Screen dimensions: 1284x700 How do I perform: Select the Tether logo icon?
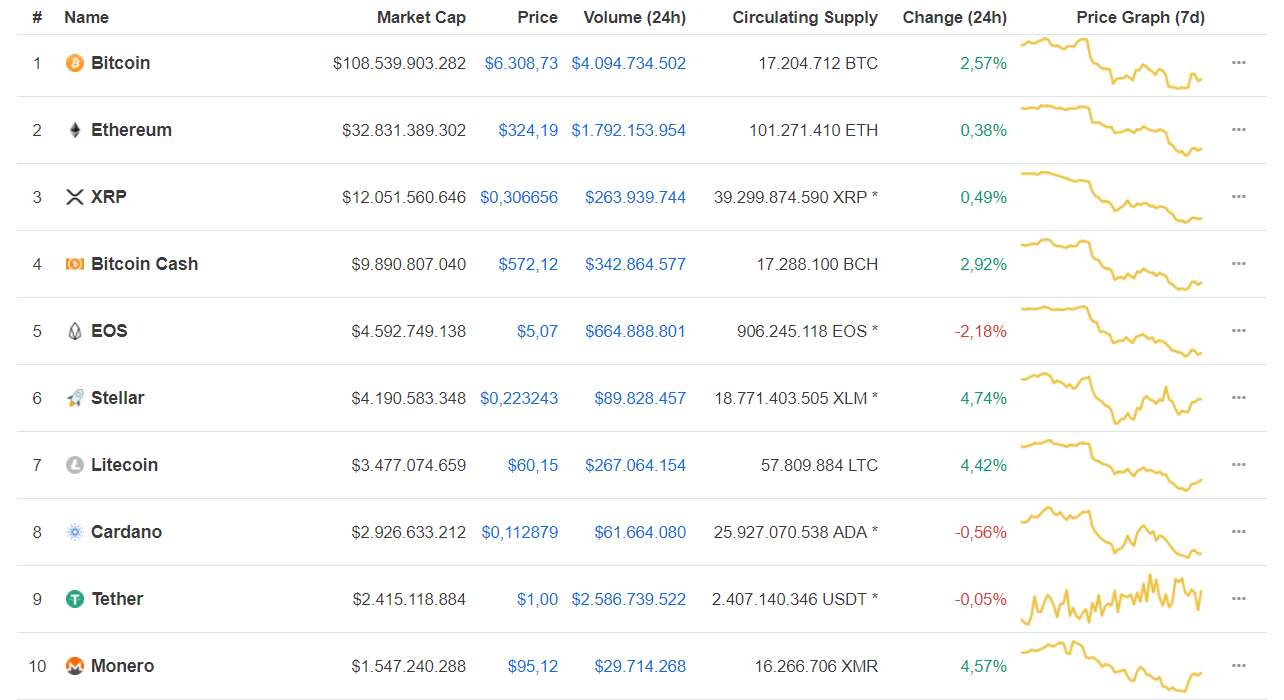click(74, 598)
